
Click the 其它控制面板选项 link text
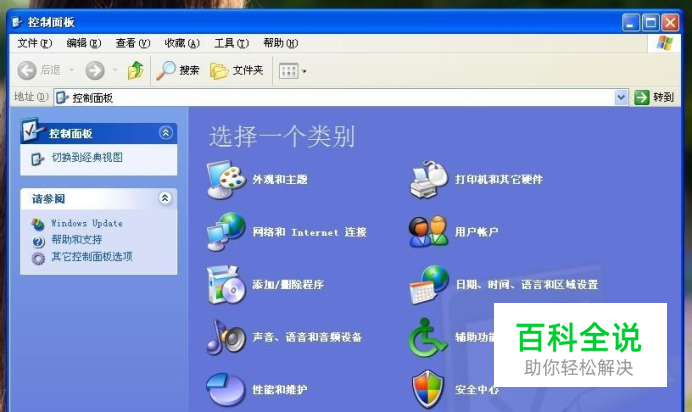[92, 256]
